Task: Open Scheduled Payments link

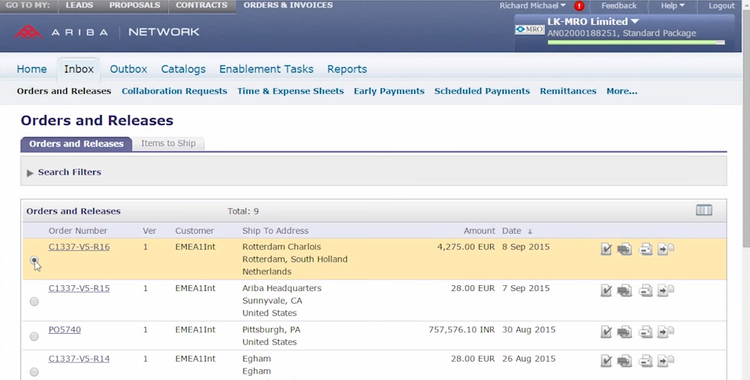Action: [x=482, y=91]
